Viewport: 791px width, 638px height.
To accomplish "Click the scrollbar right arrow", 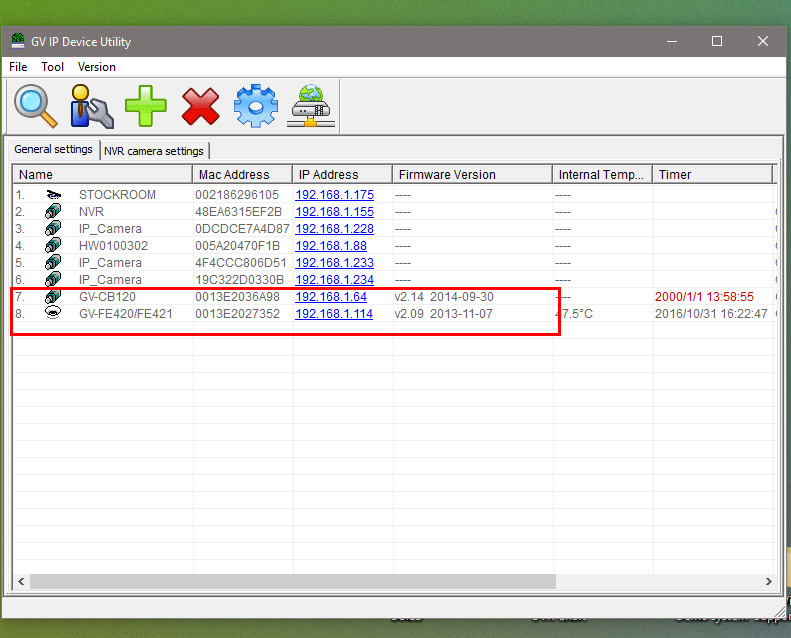I will tap(768, 581).
